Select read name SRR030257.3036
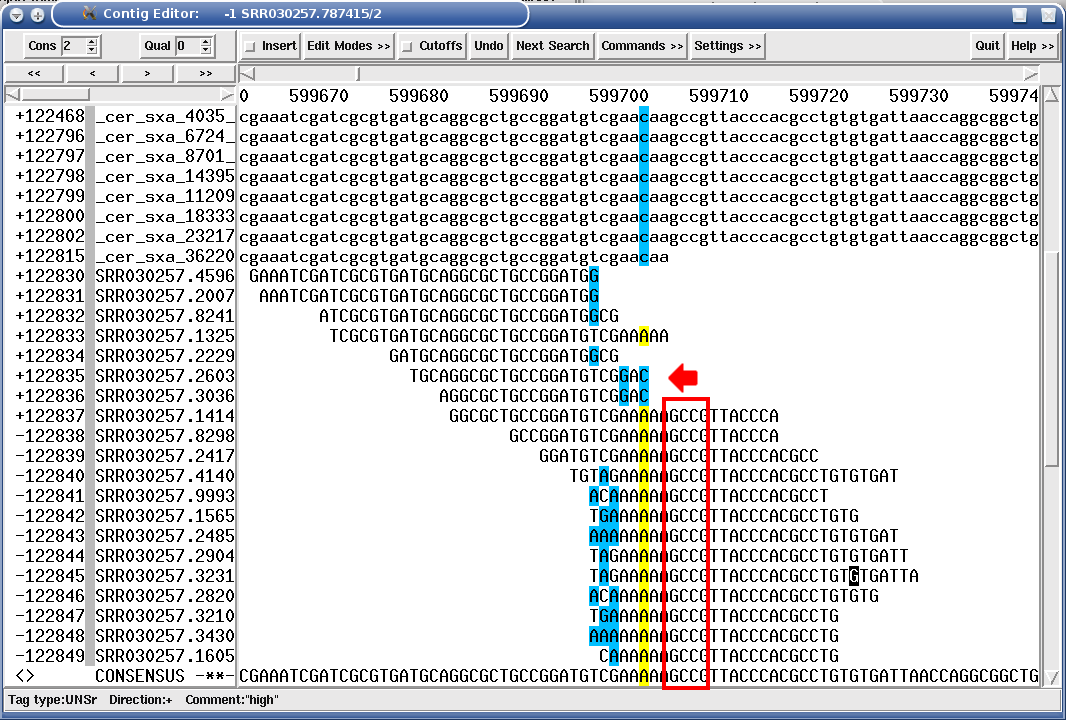This screenshot has width=1066, height=720. 165,396
